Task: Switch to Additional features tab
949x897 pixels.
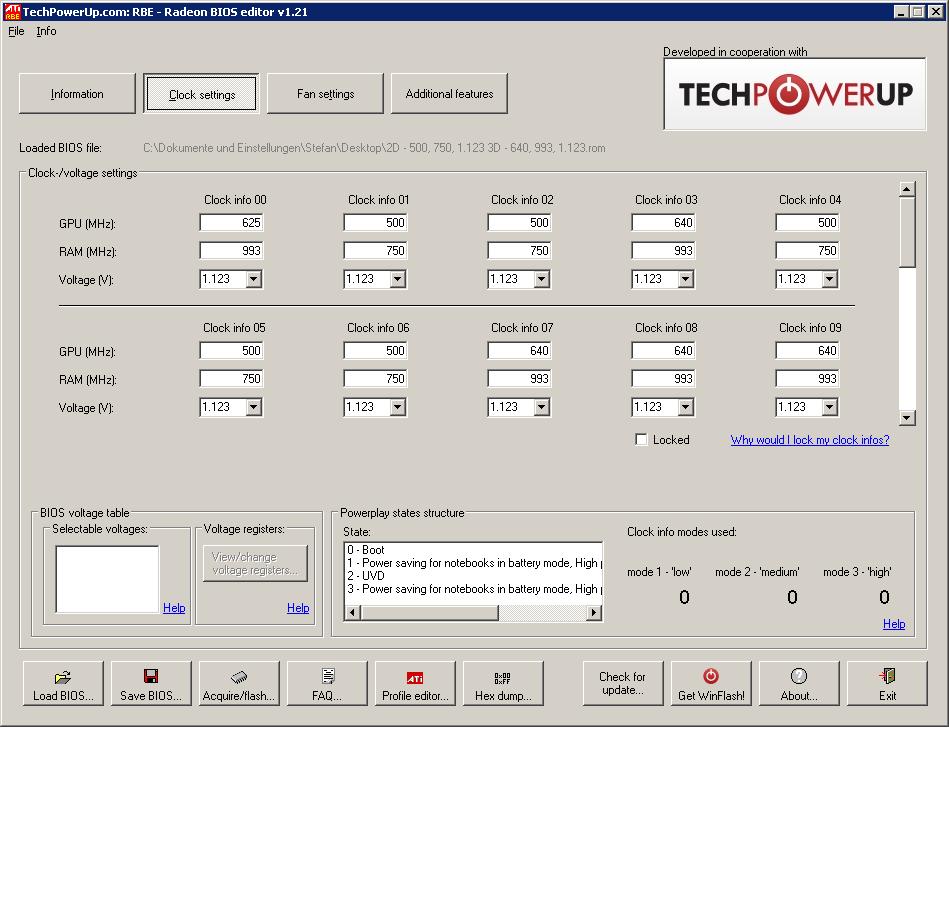Action: click(449, 94)
